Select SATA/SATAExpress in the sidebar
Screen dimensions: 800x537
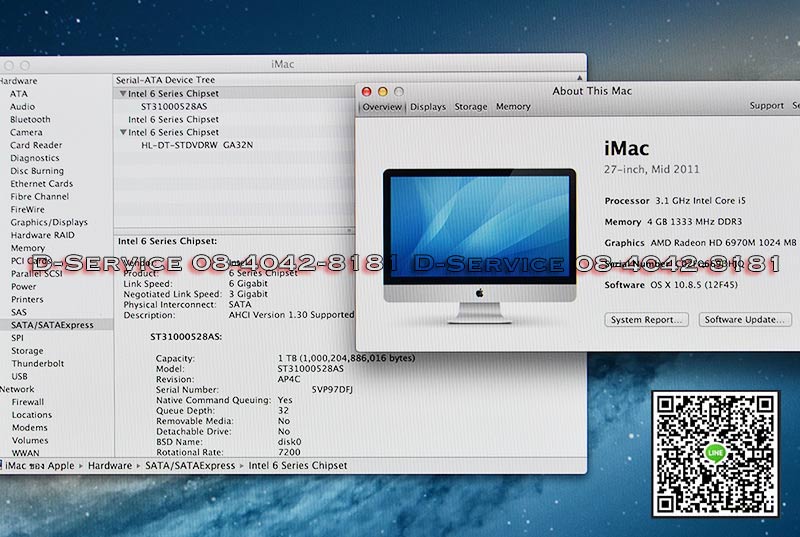52,325
